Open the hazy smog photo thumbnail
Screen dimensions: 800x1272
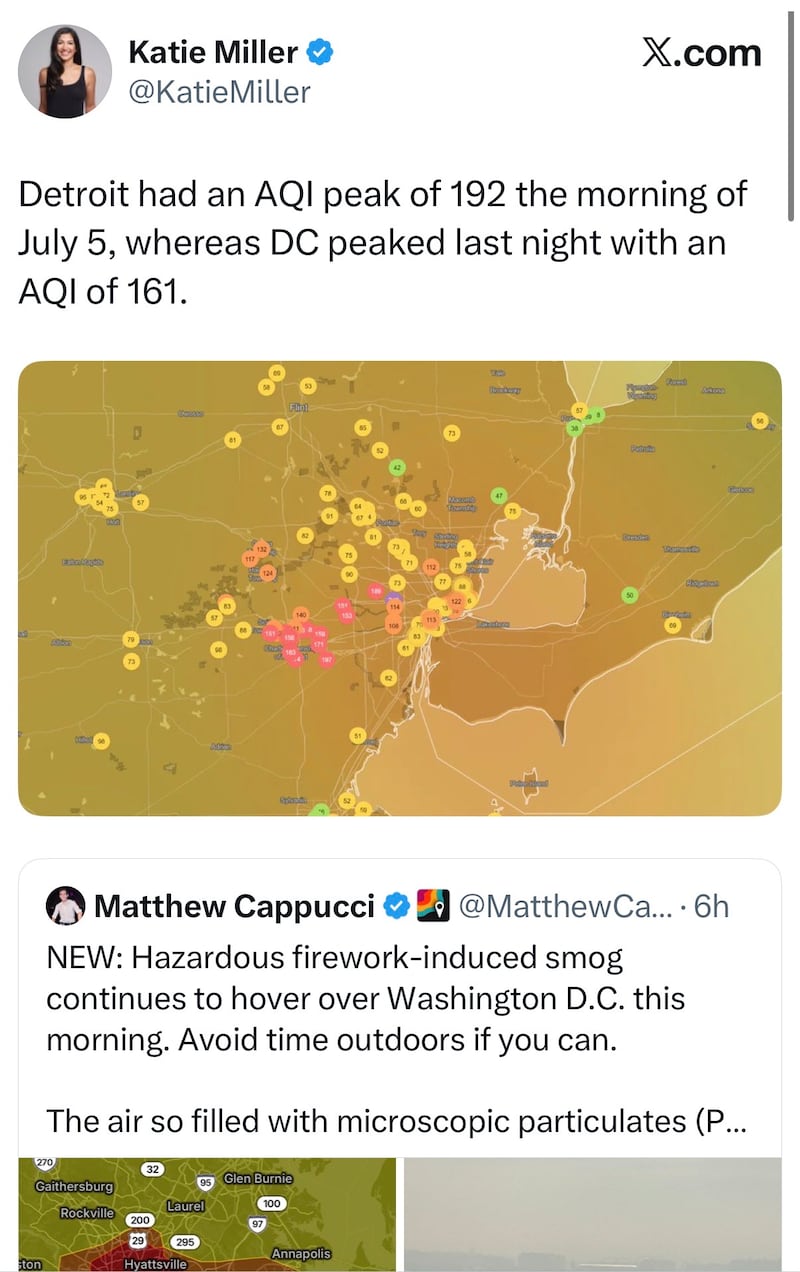pyautogui.click(x=593, y=1215)
